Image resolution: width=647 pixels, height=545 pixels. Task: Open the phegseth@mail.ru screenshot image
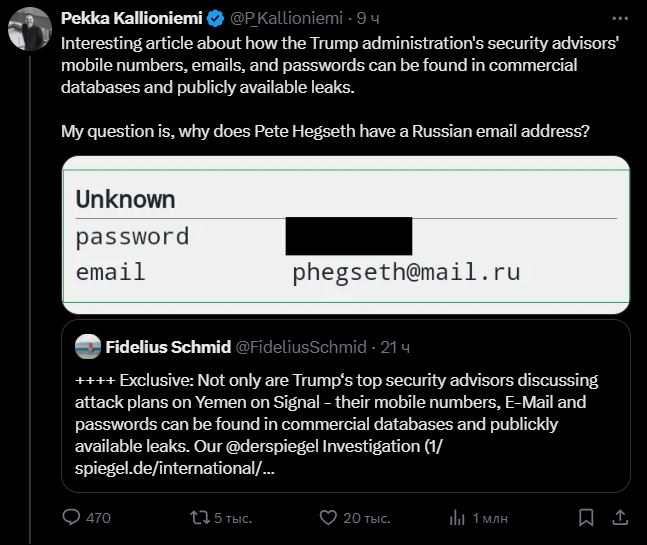346,231
